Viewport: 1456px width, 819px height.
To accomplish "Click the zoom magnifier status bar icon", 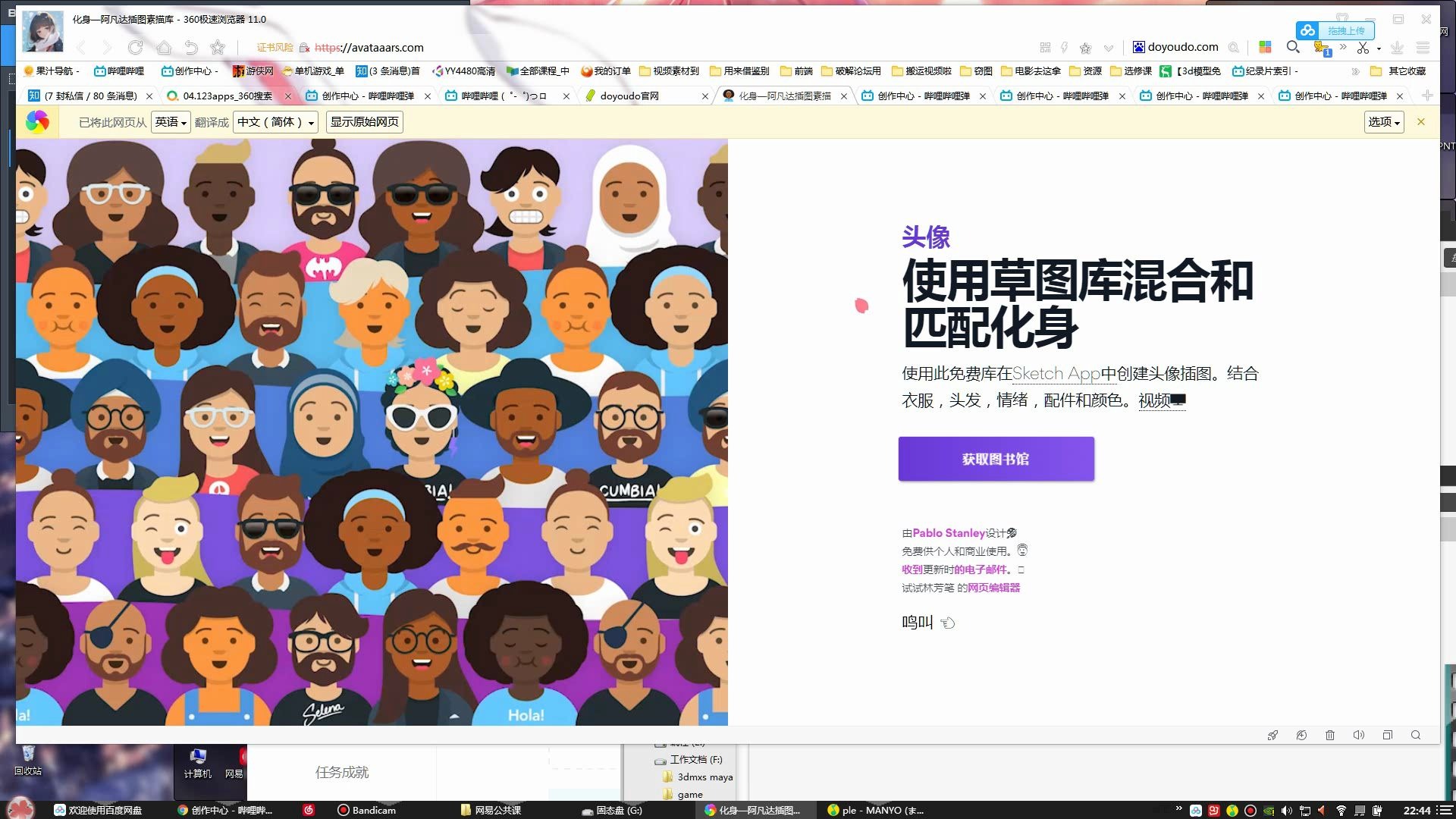I will (x=1416, y=735).
